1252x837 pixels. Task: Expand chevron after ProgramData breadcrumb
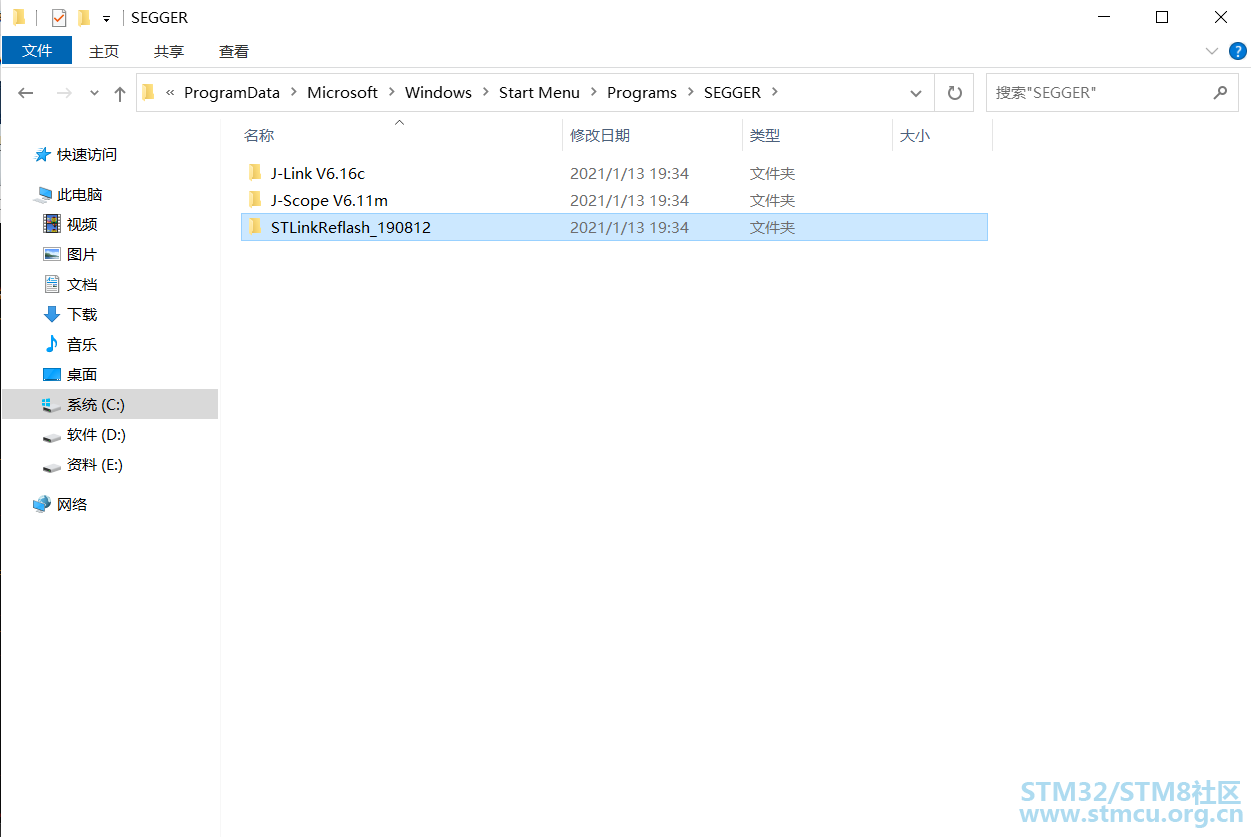[x=293, y=92]
